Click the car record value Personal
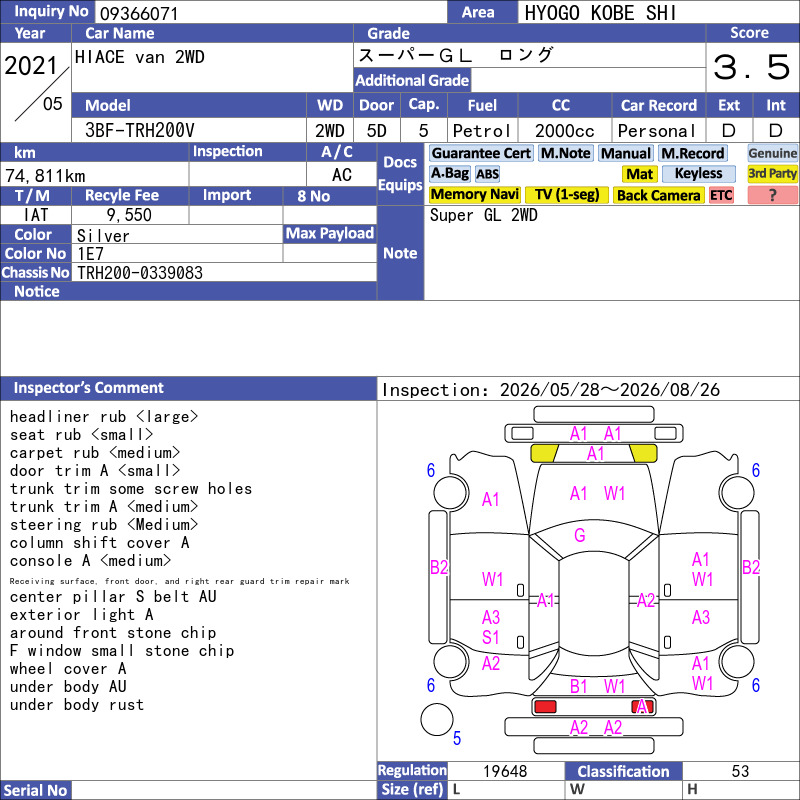This screenshot has width=800, height=800. pos(657,131)
